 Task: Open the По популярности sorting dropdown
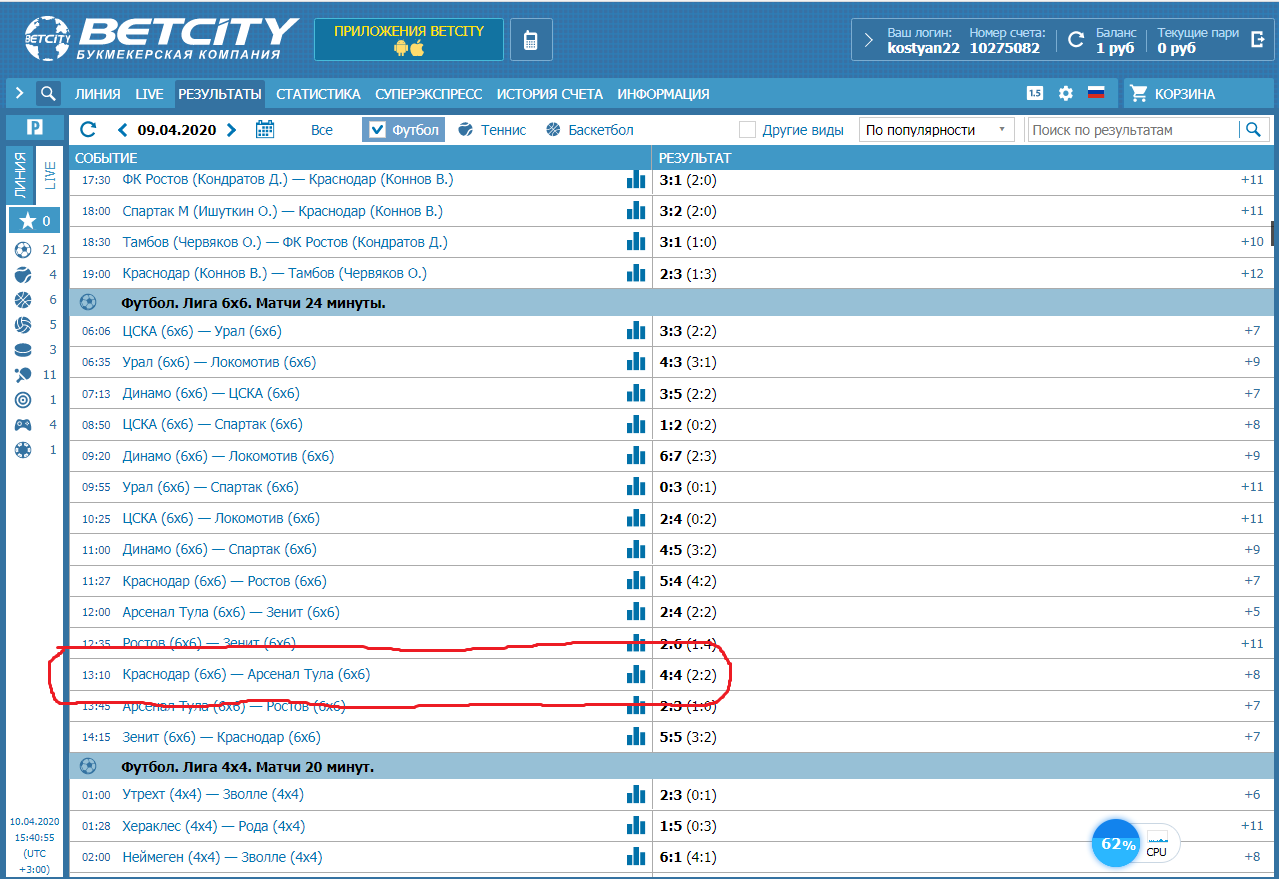(935, 130)
